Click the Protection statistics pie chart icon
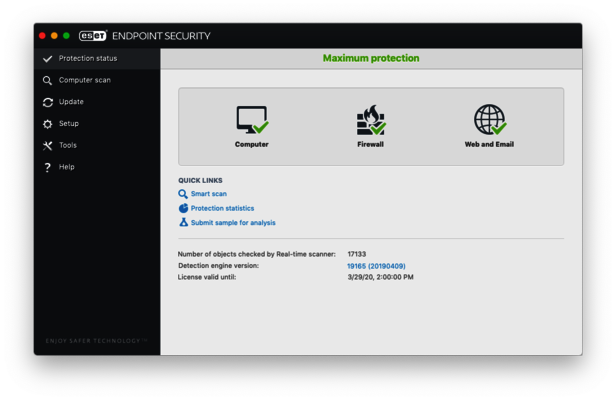The image size is (616, 400). 183,208
